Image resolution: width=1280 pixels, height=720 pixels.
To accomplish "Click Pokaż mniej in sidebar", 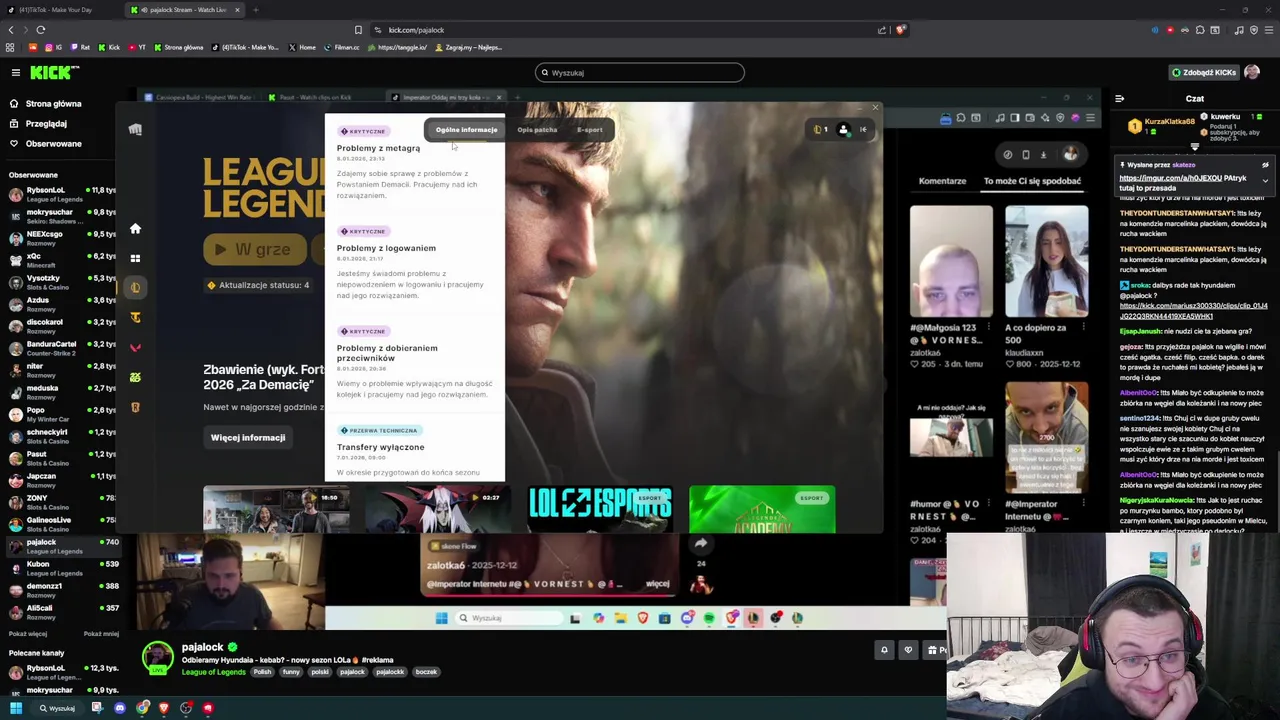I will point(101,634).
